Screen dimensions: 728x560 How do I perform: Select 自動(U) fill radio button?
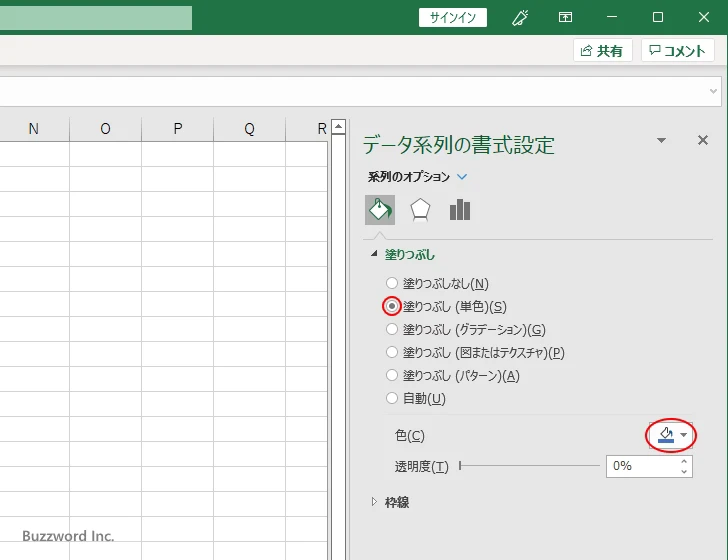[x=392, y=398]
